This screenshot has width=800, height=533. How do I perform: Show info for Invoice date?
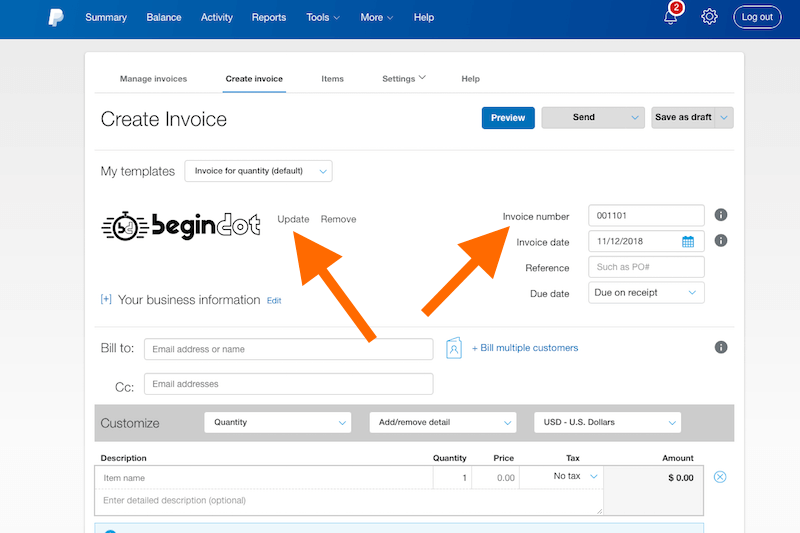click(720, 240)
